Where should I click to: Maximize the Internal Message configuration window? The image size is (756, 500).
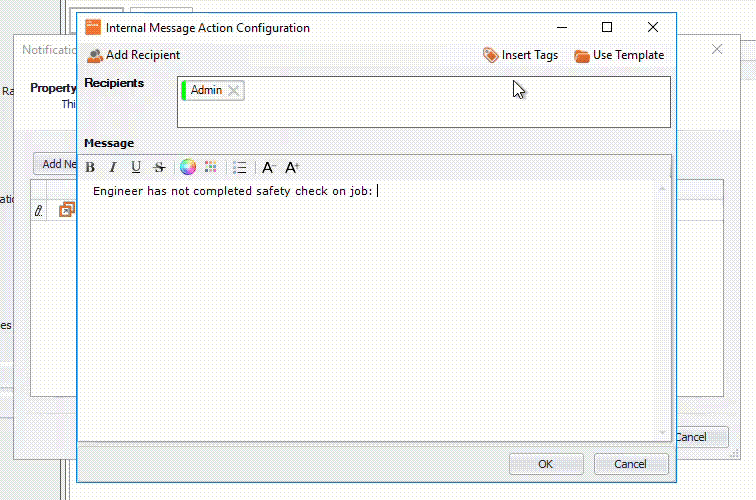[607, 27]
